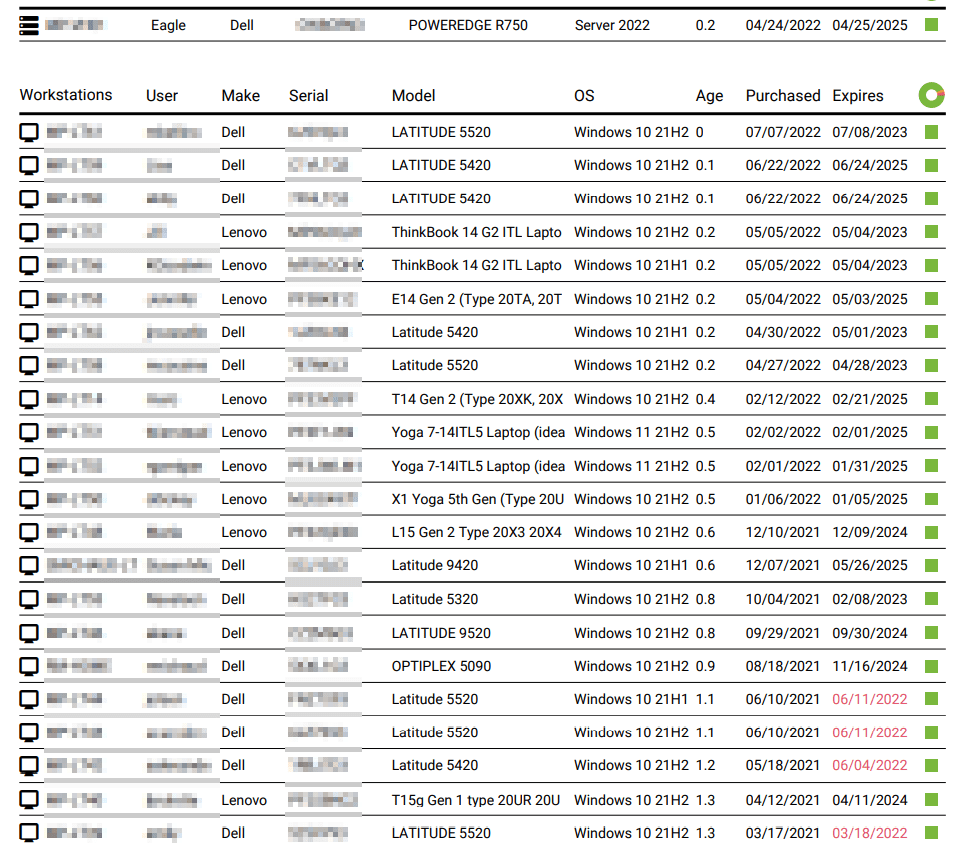Click the POWEREDGE R750 model cell
This screenshot has width=961, height=843.
tap(468, 25)
